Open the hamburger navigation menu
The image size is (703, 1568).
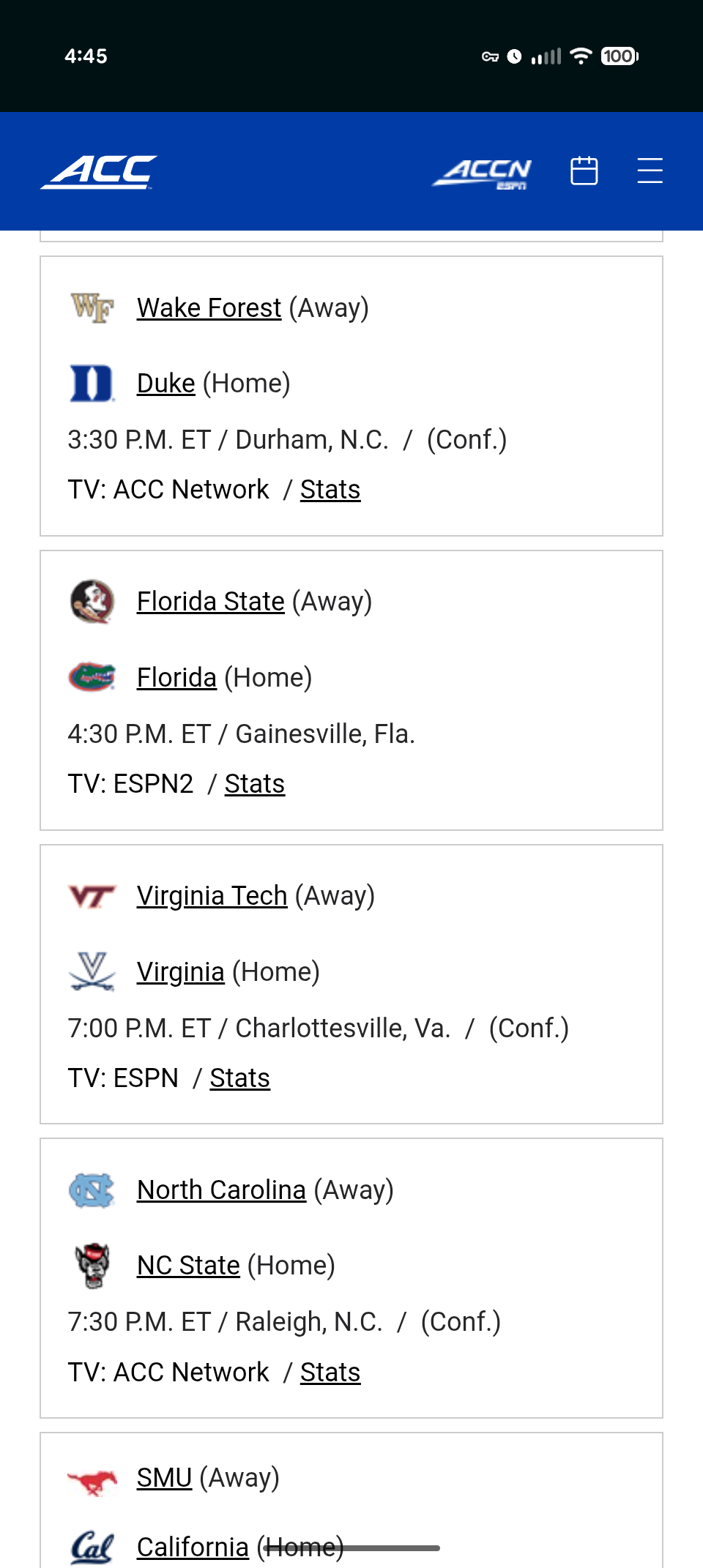pyautogui.click(x=650, y=171)
